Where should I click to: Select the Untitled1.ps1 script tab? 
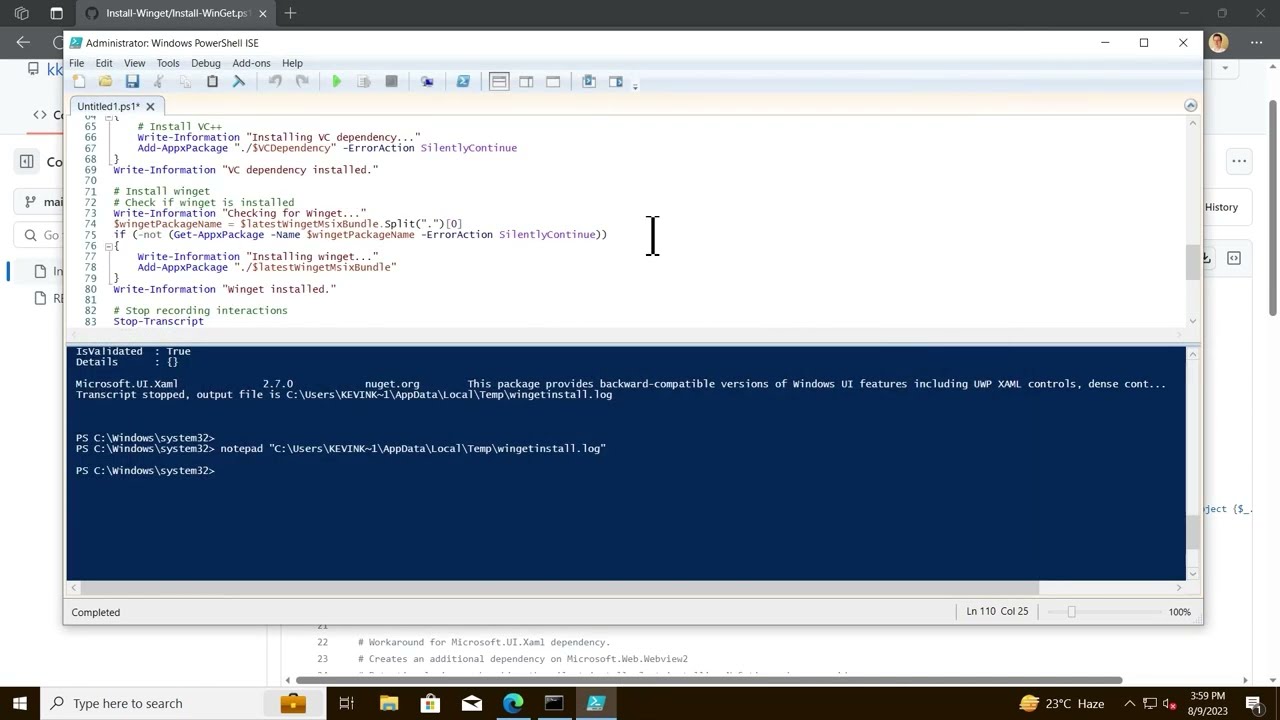pos(108,106)
